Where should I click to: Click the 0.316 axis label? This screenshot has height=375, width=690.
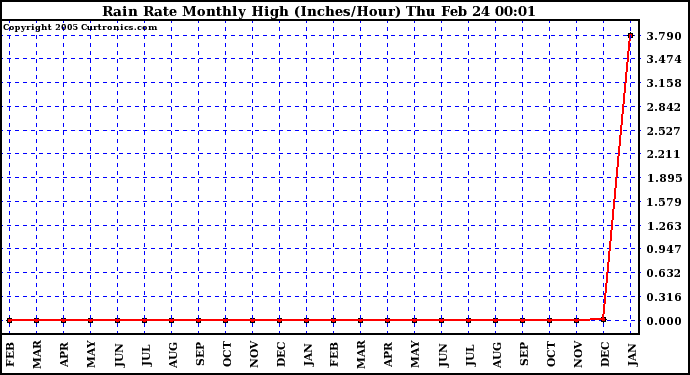pos(664,297)
